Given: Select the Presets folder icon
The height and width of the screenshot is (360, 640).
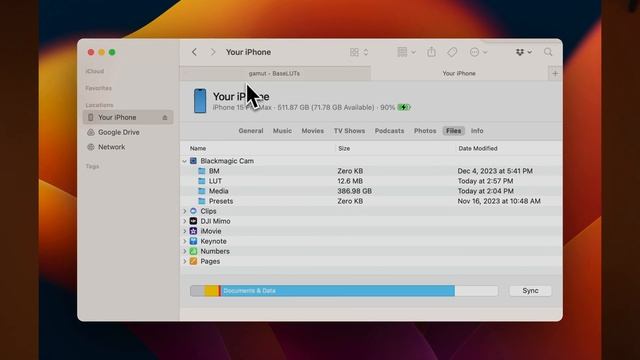Looking at the screenshot, I should [x=202, y=201].
